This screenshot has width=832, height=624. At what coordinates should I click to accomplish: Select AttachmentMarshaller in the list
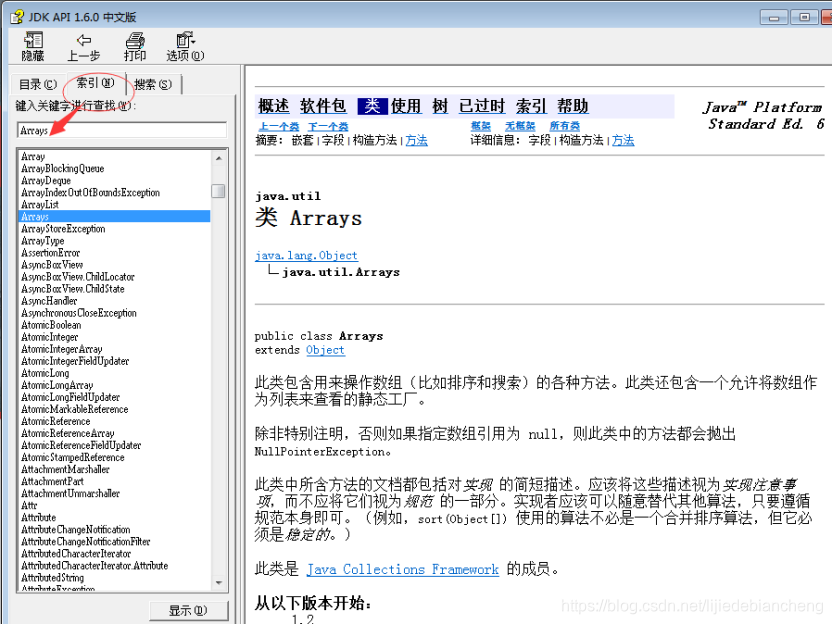pos(65,470)
